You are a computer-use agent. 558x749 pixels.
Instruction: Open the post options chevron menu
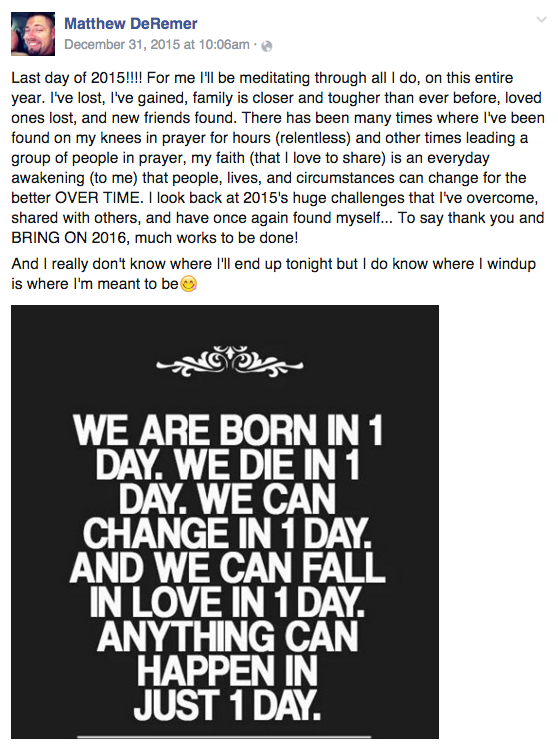541,20
